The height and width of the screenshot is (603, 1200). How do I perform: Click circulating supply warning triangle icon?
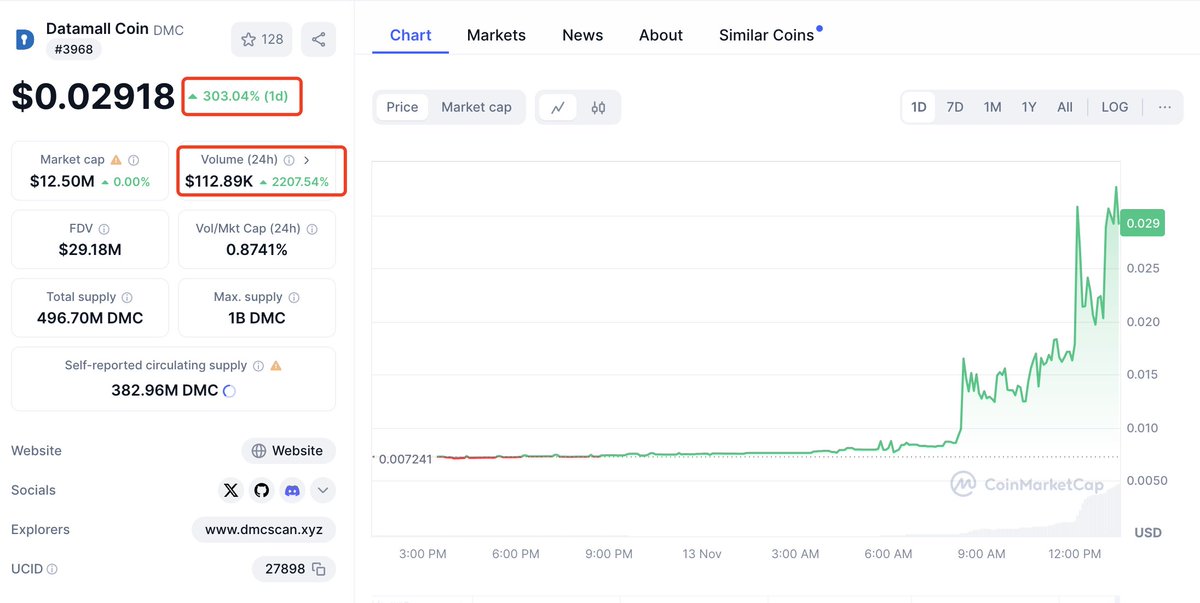(x=276, y=366)
